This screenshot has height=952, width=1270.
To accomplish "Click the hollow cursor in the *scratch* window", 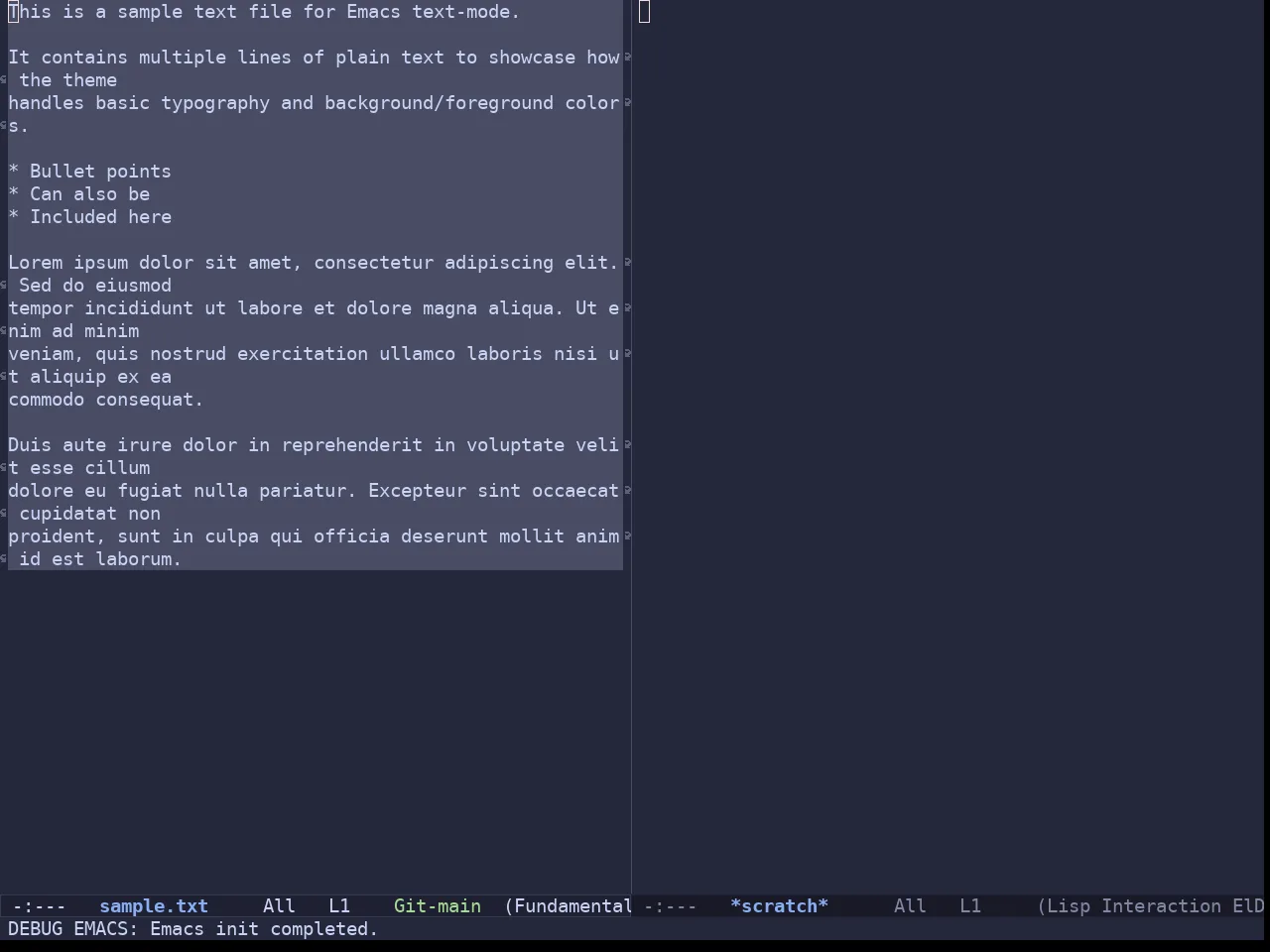I will coord(644,12).
